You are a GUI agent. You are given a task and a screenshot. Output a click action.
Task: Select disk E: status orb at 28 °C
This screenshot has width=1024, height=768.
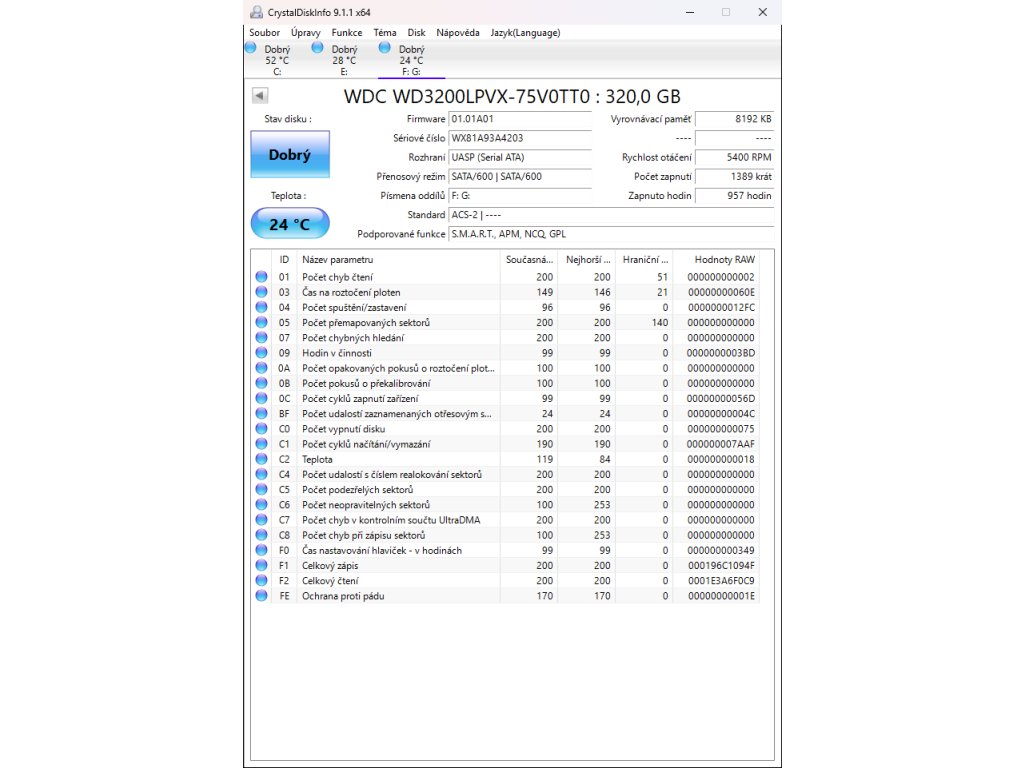(318, 47)
